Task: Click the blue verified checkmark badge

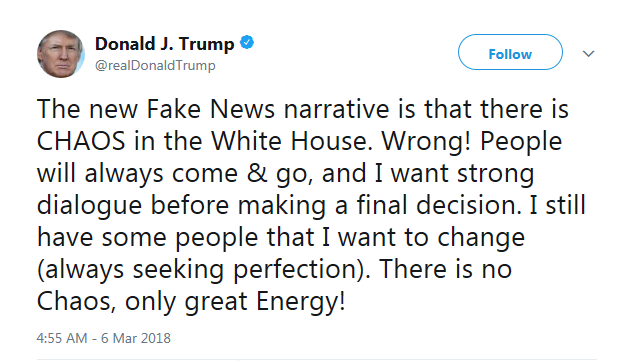Action: click(x=247, y=42)
